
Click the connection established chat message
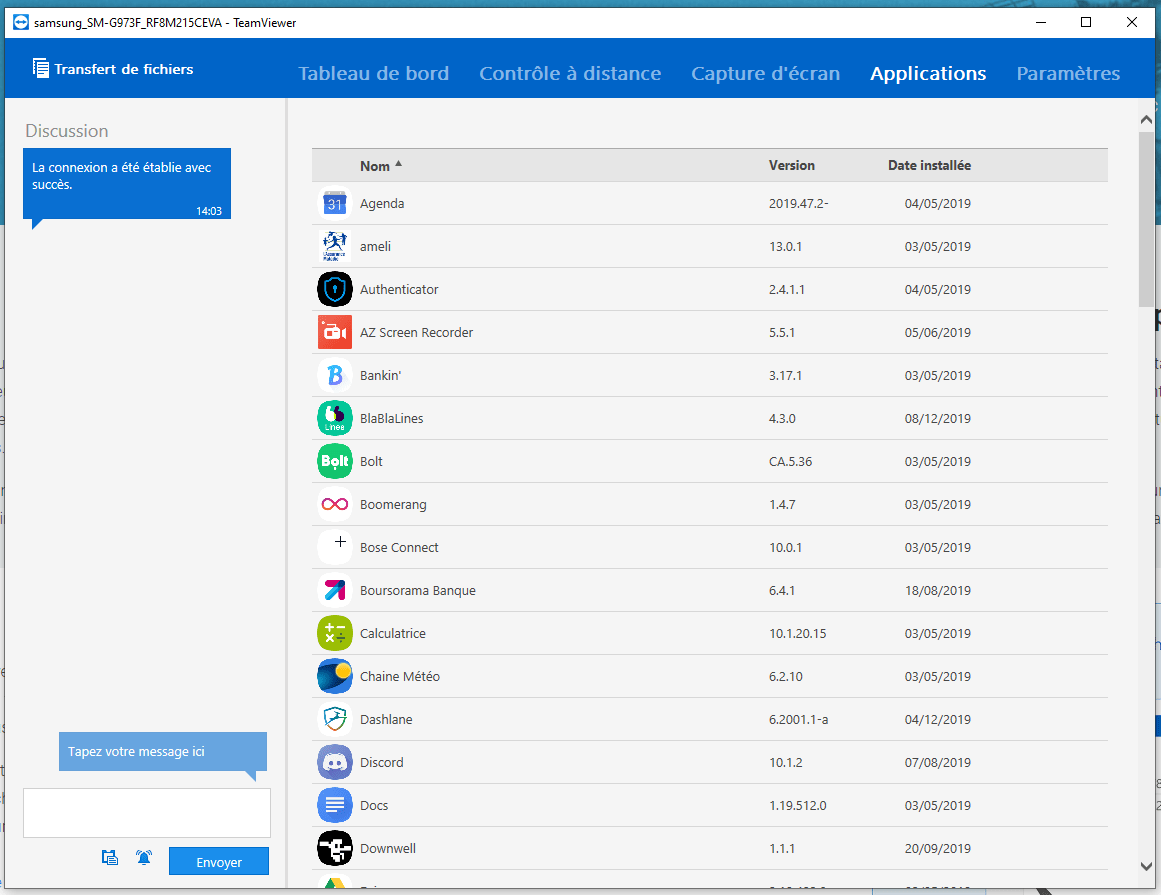pyautogui.click(x=127, y=183)
